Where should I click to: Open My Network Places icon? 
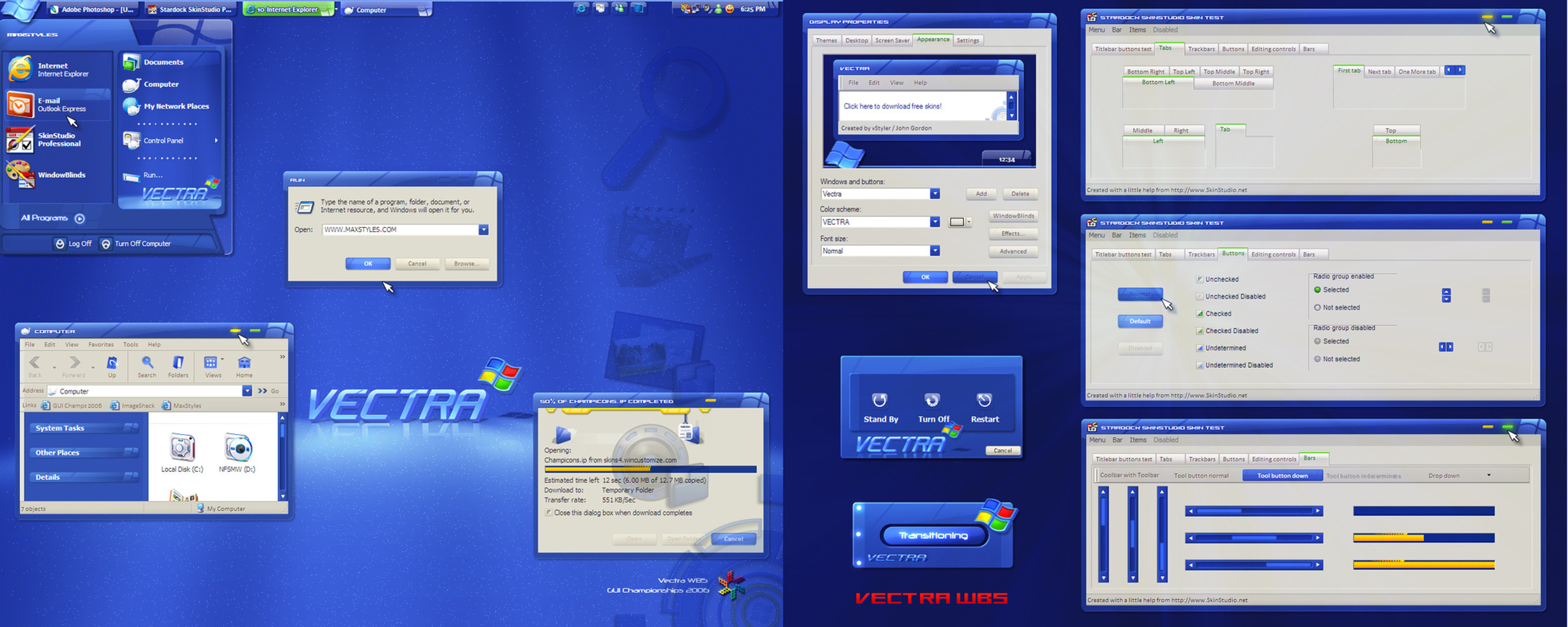[x=130, y=106]
